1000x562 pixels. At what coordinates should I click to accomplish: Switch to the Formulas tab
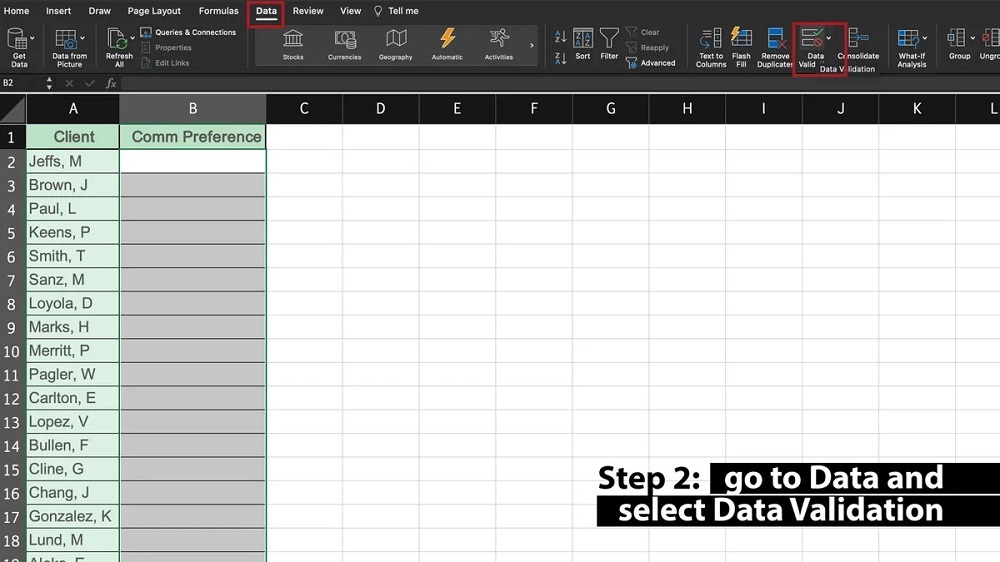tap(218, 11)
